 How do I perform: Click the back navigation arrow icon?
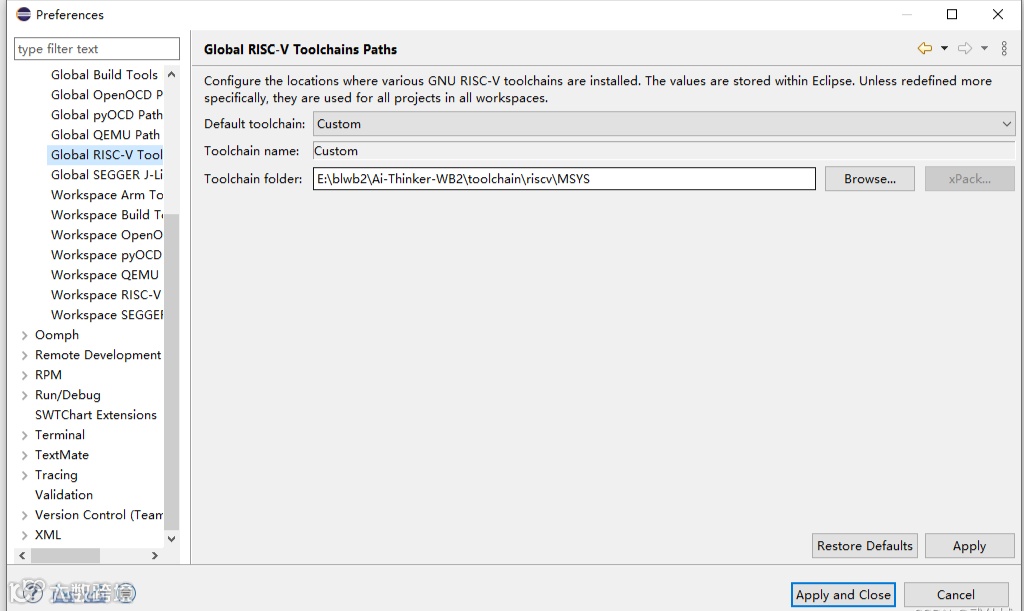(x=925, y=48)
